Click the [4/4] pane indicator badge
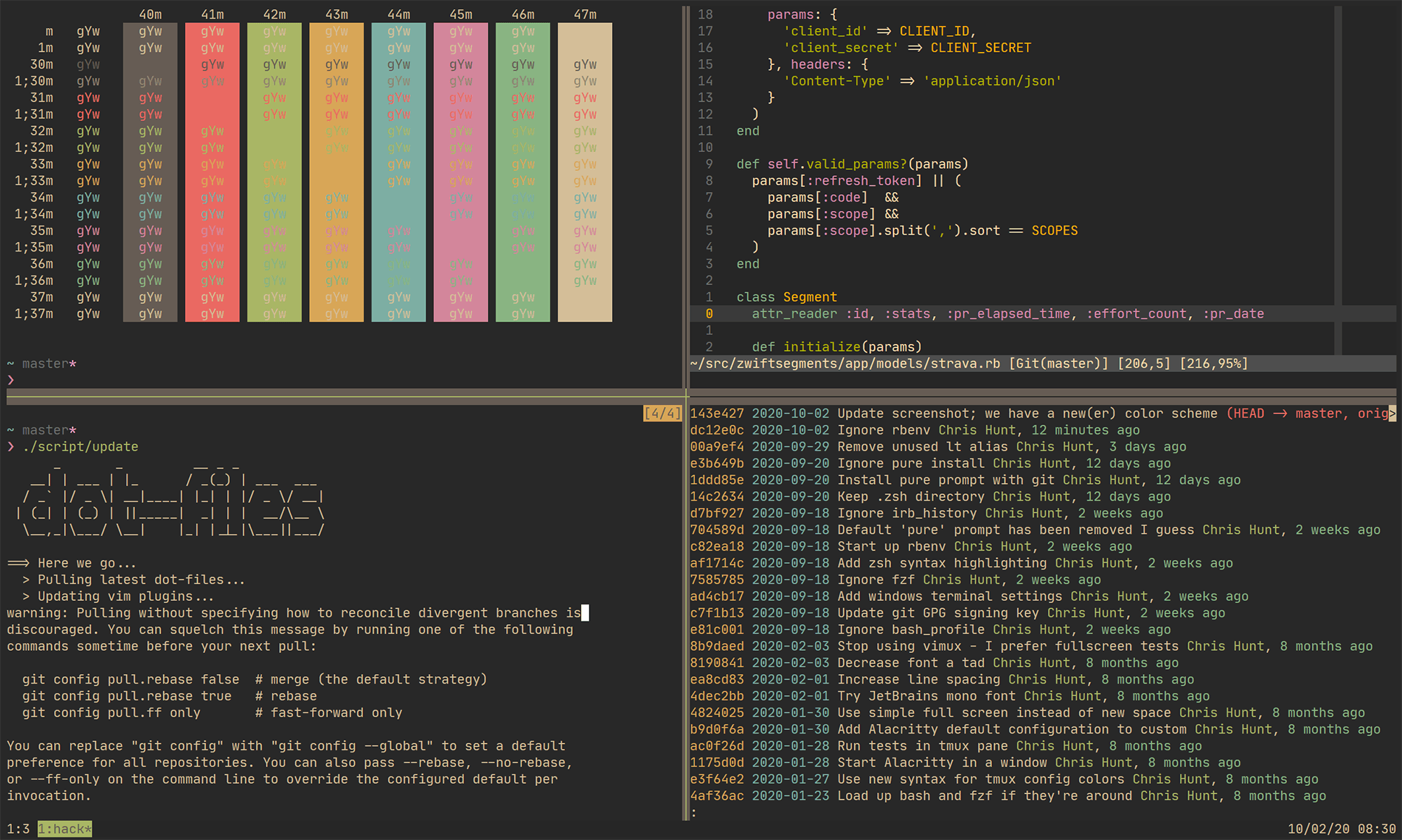This screenshot has height=840, width=1402. [x=662, y=413]
